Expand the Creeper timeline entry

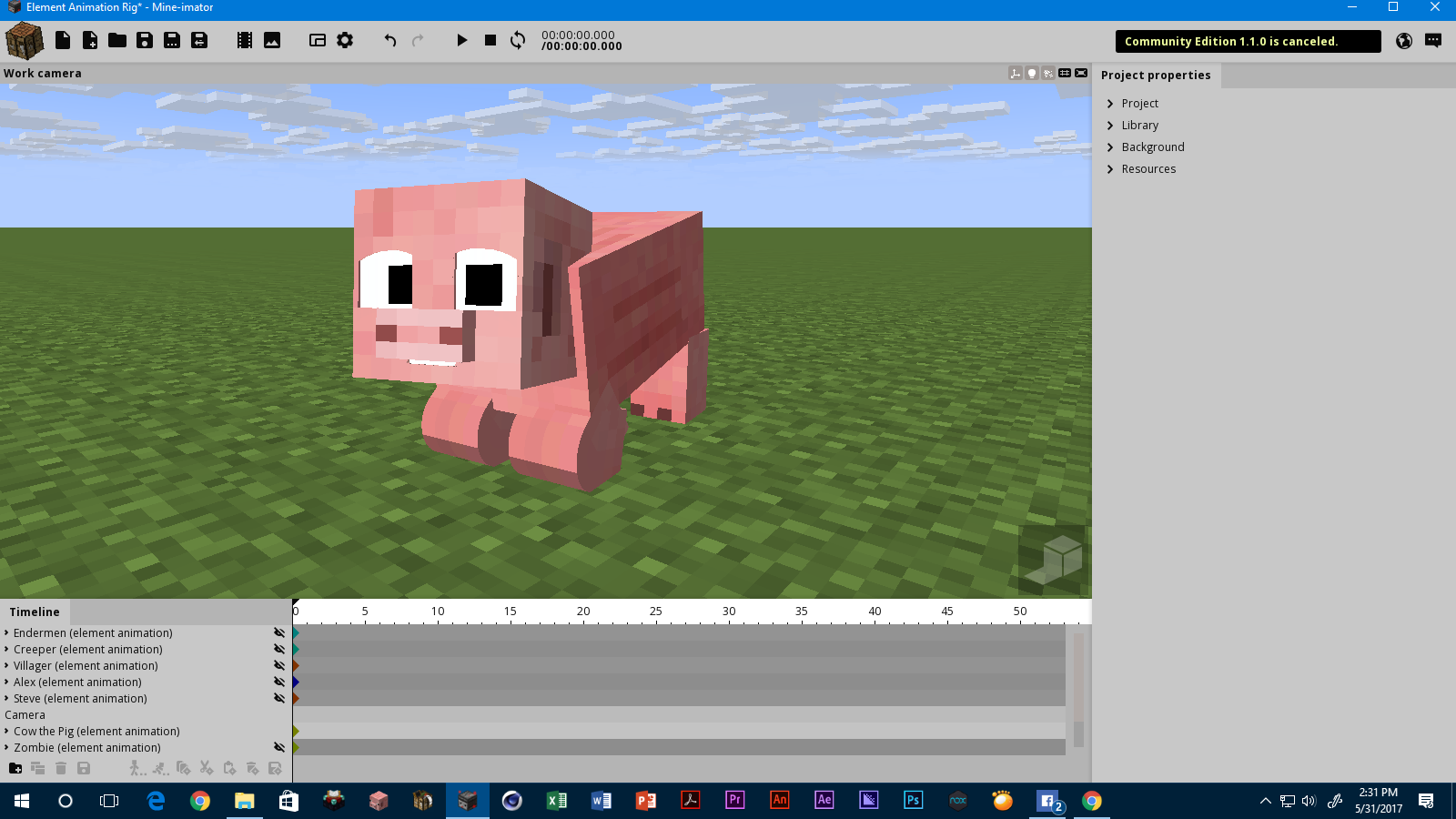tap(6, 650)
